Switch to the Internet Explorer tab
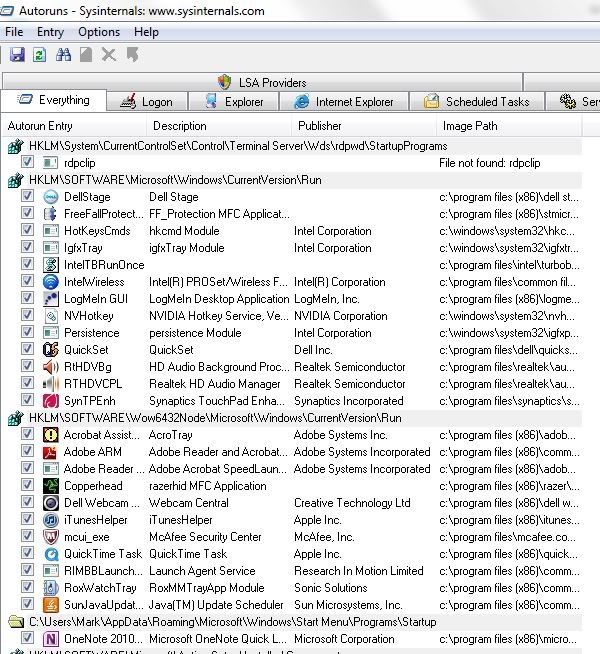The width and height of the screenshot is (600, 654). point(344,102)
